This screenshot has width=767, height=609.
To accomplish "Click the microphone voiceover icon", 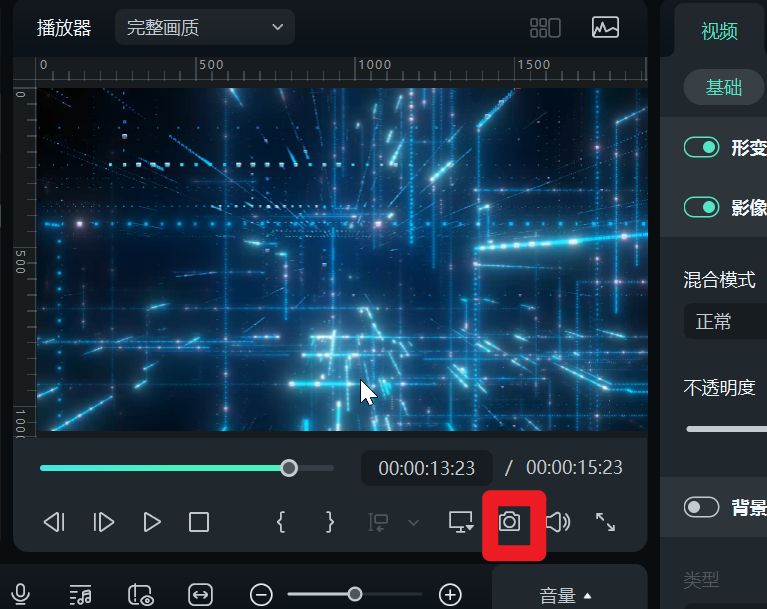I will pyautogui.click(x=20, y=594).
